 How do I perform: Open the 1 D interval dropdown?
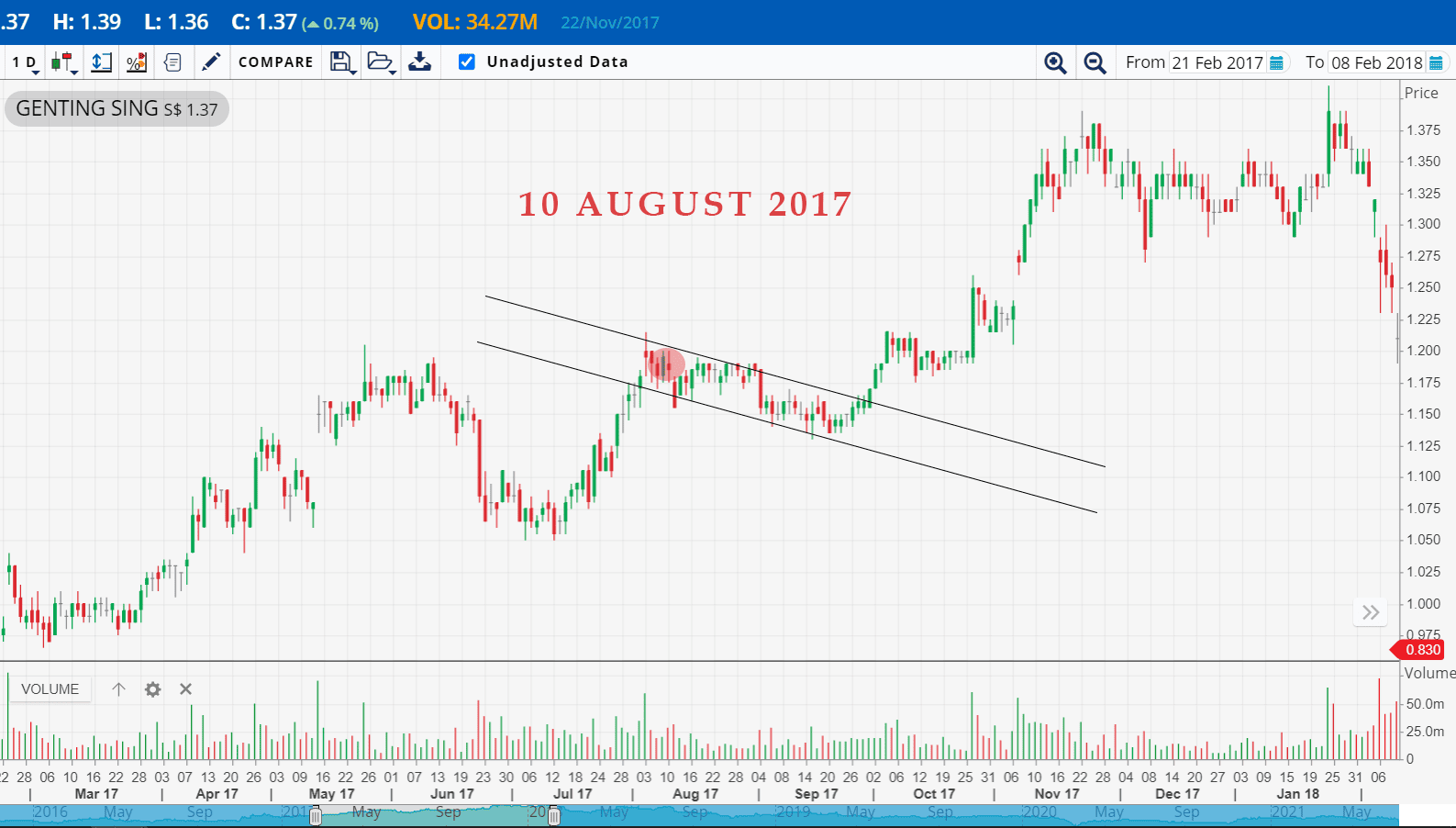(x=25, y=62)
